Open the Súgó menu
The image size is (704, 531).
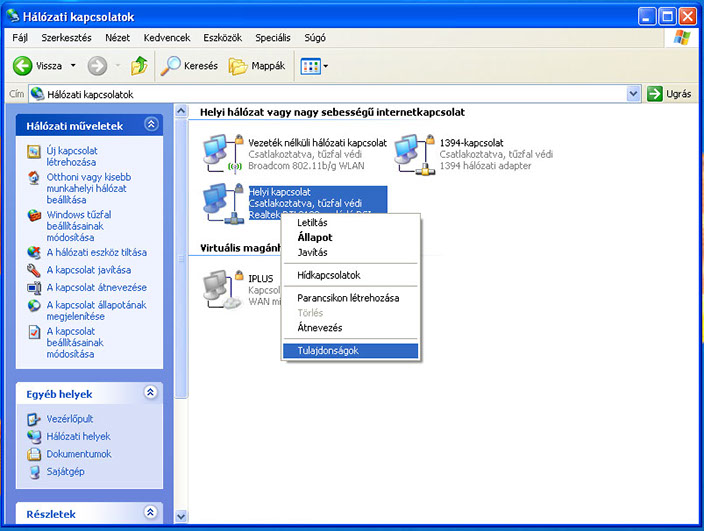pyautogui.click(x=315, y=38)
